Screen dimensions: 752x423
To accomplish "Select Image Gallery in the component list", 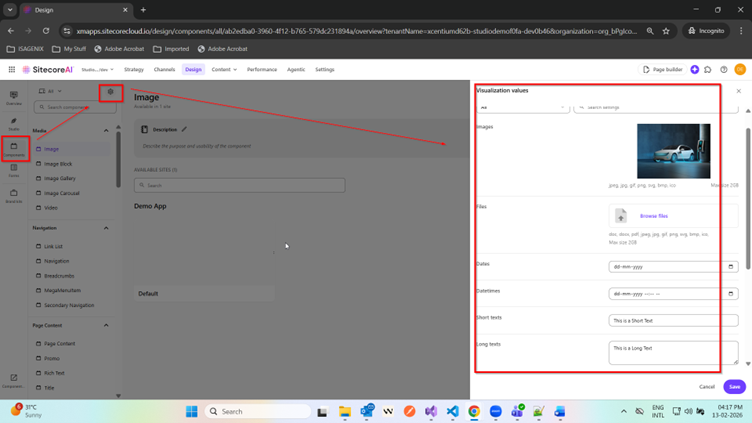I will [x=59, y=178].
